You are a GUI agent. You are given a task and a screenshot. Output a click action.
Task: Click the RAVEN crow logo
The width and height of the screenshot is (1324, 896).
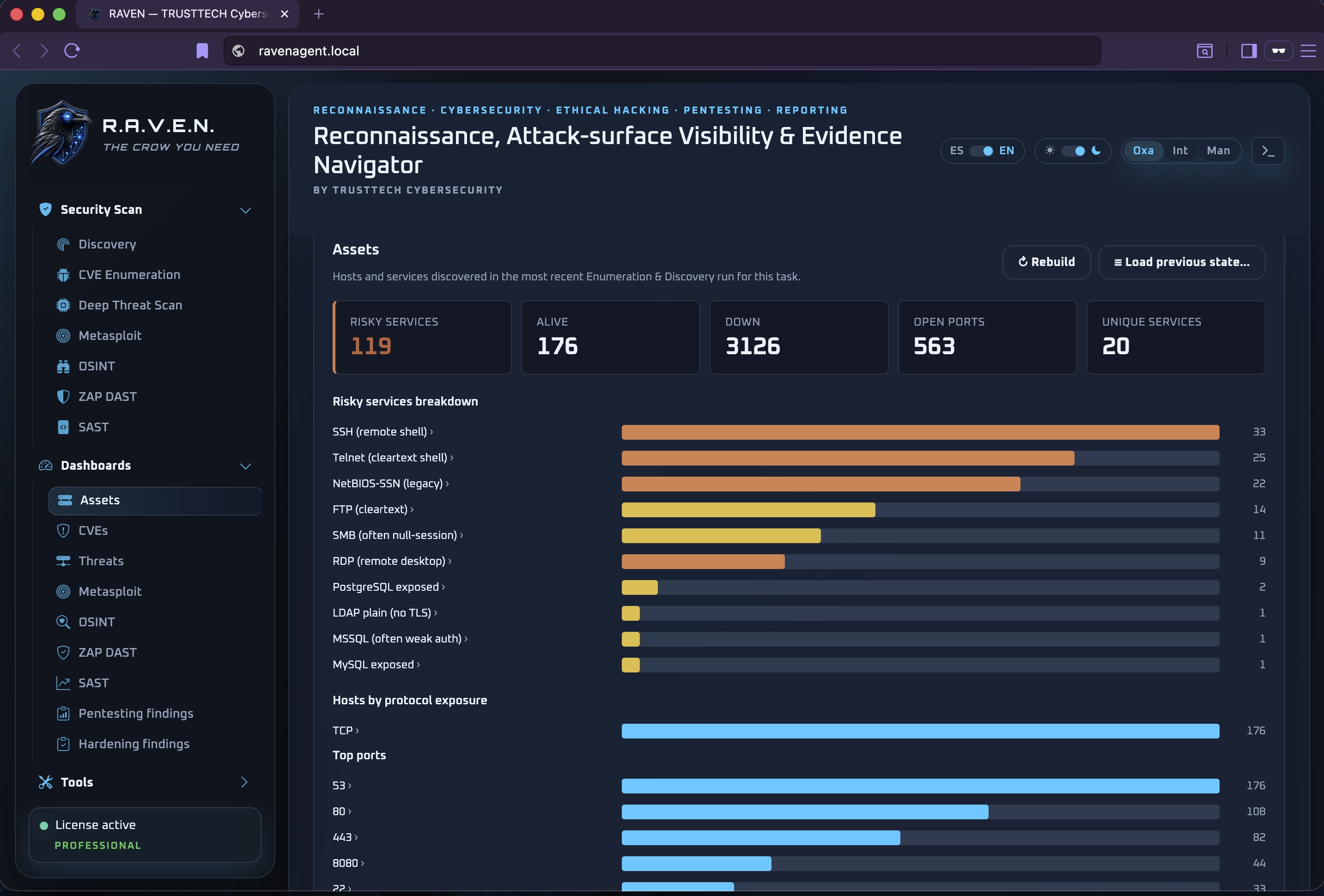click(61, 134)
